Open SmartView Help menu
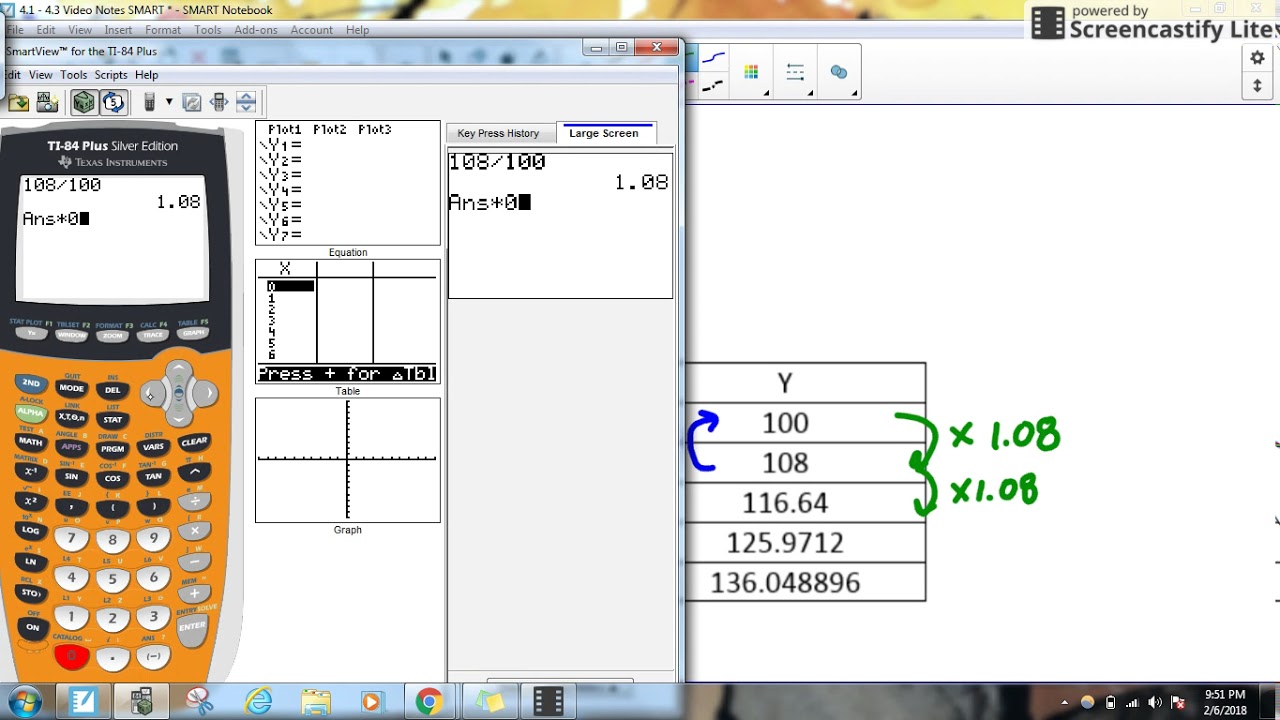This screenshot has width=1280, height=720. click(146, 75)
